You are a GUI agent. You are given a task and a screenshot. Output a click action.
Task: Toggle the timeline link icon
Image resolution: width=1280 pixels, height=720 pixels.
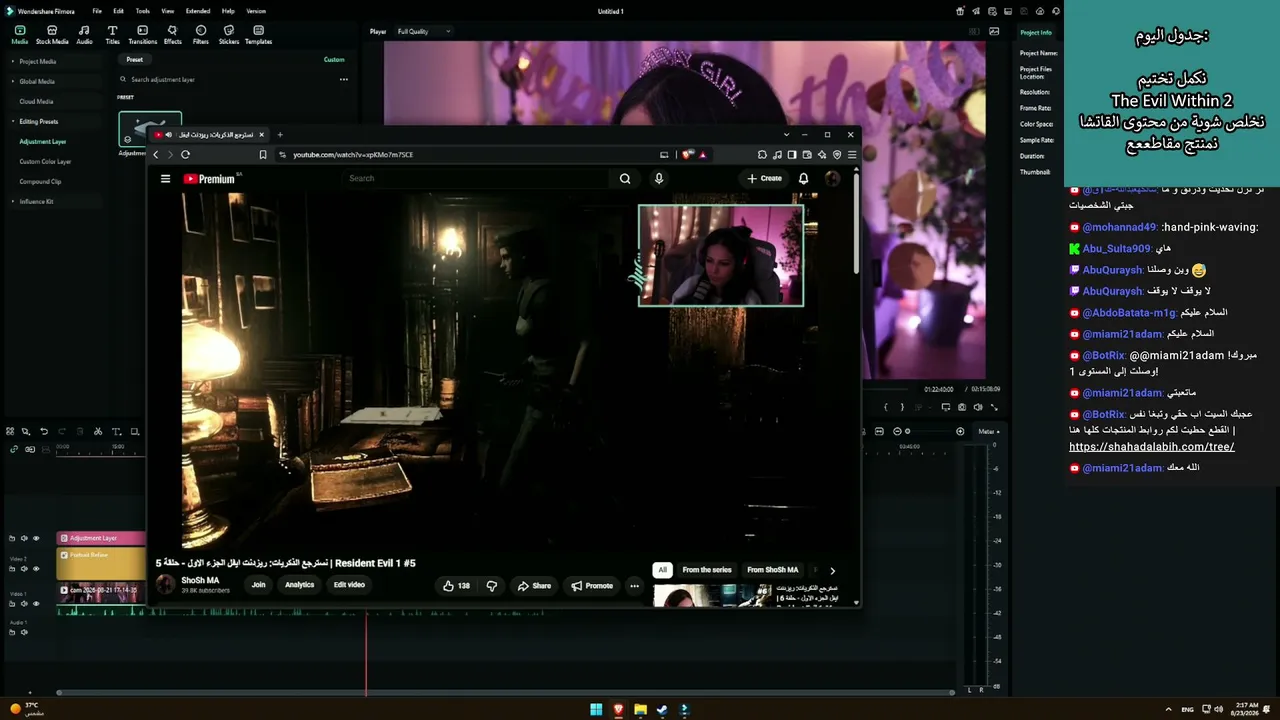click(14, 449)
